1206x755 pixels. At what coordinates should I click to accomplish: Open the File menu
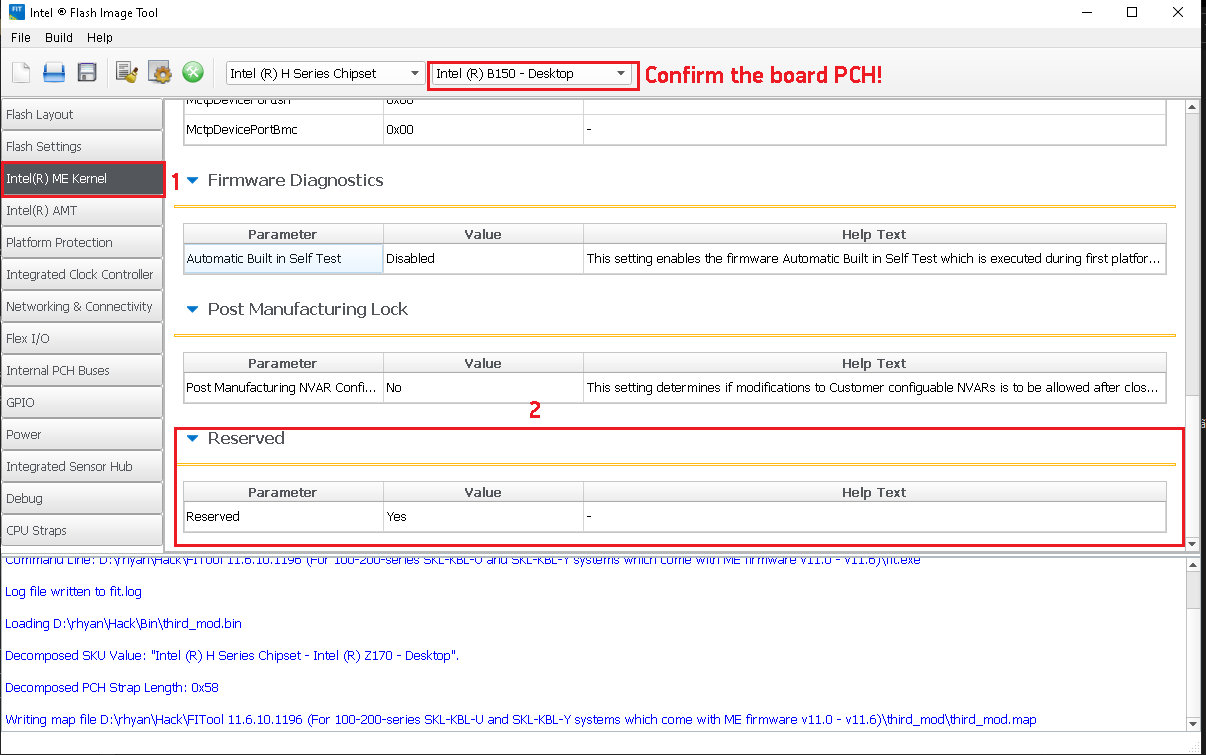pos(21,38)
